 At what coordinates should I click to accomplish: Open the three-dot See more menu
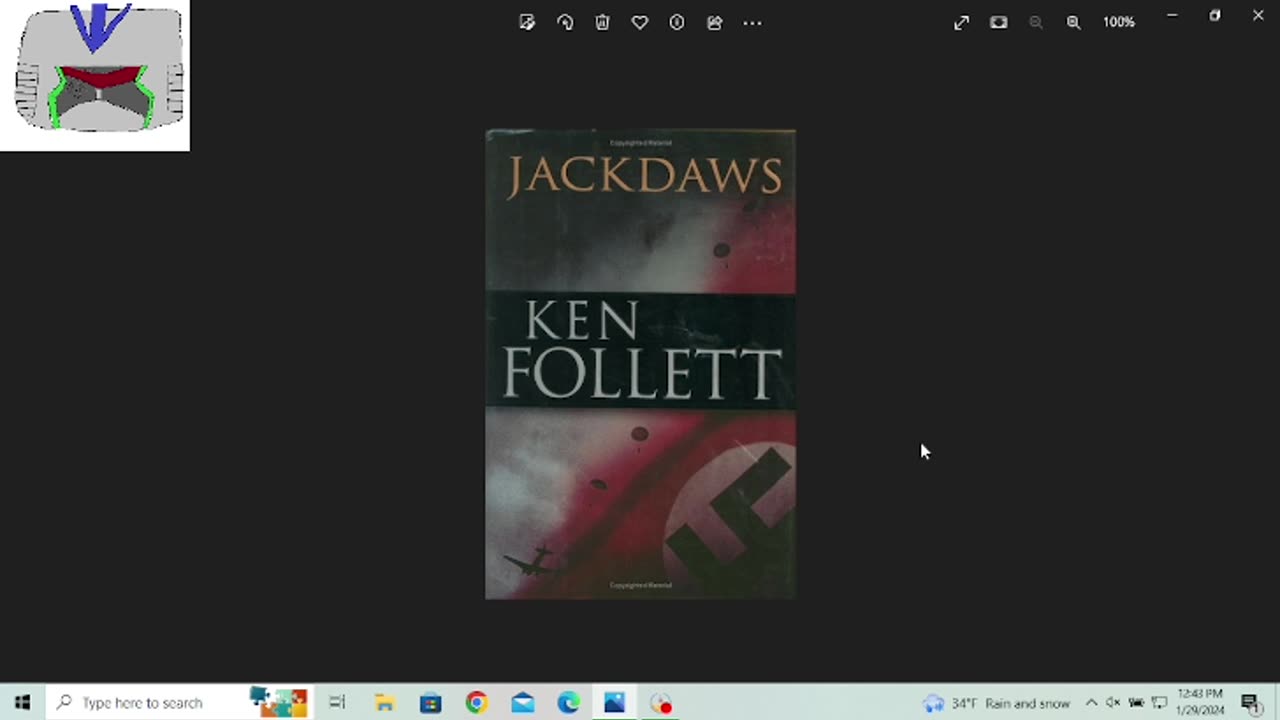pos(752,22)
